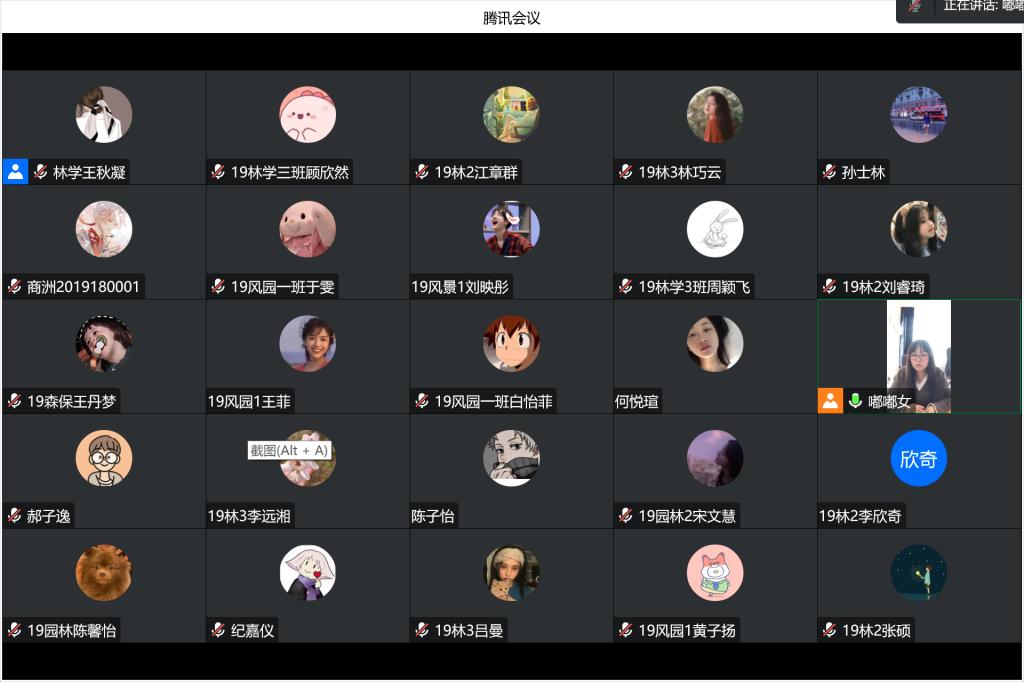Image resolution: width=1024 pixels, height=682 pixels.
Task: Select 嘟嘟女 live video tile
Action: 918,357
